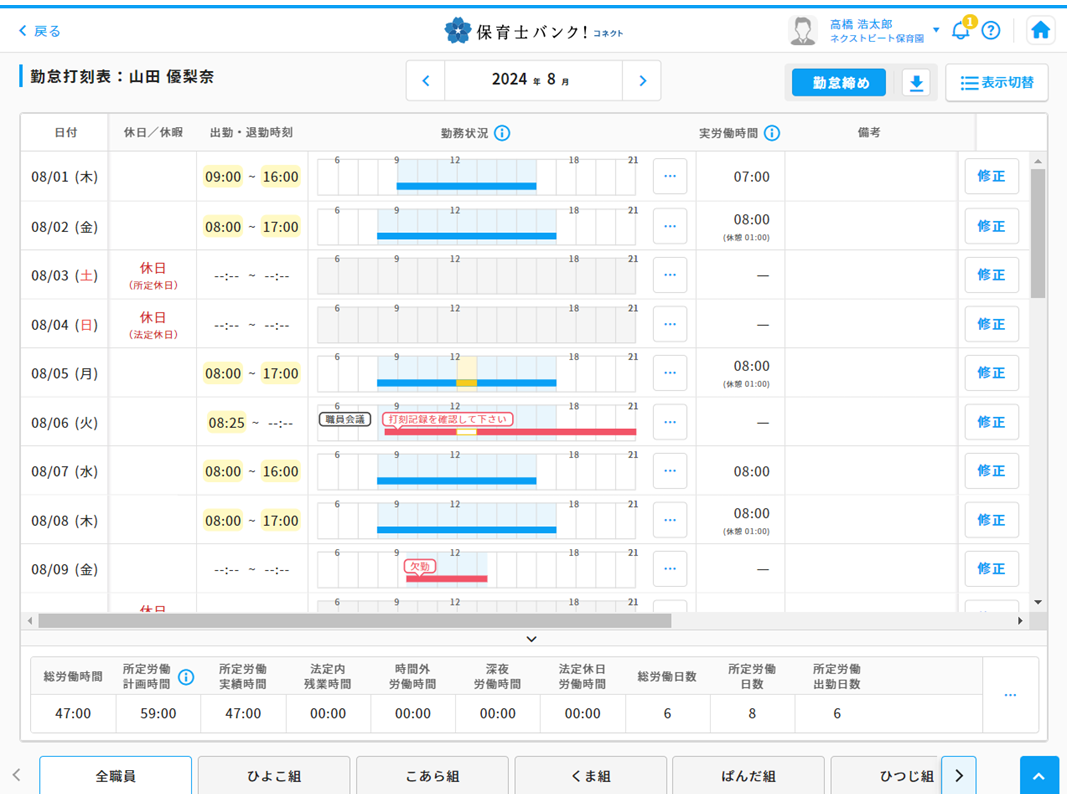The image size is (1067, 800).
Task: Go home via the house icon
Action: 1040,30
